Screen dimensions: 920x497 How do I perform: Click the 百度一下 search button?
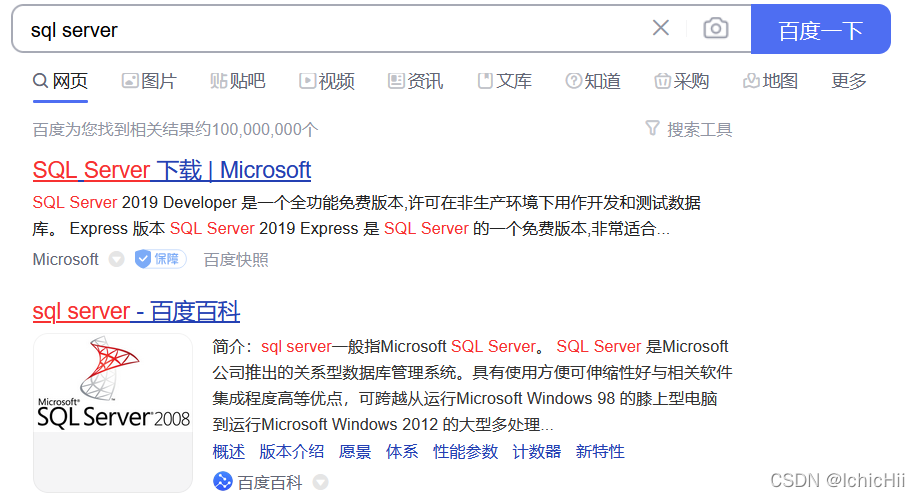(x=820, y=29)
